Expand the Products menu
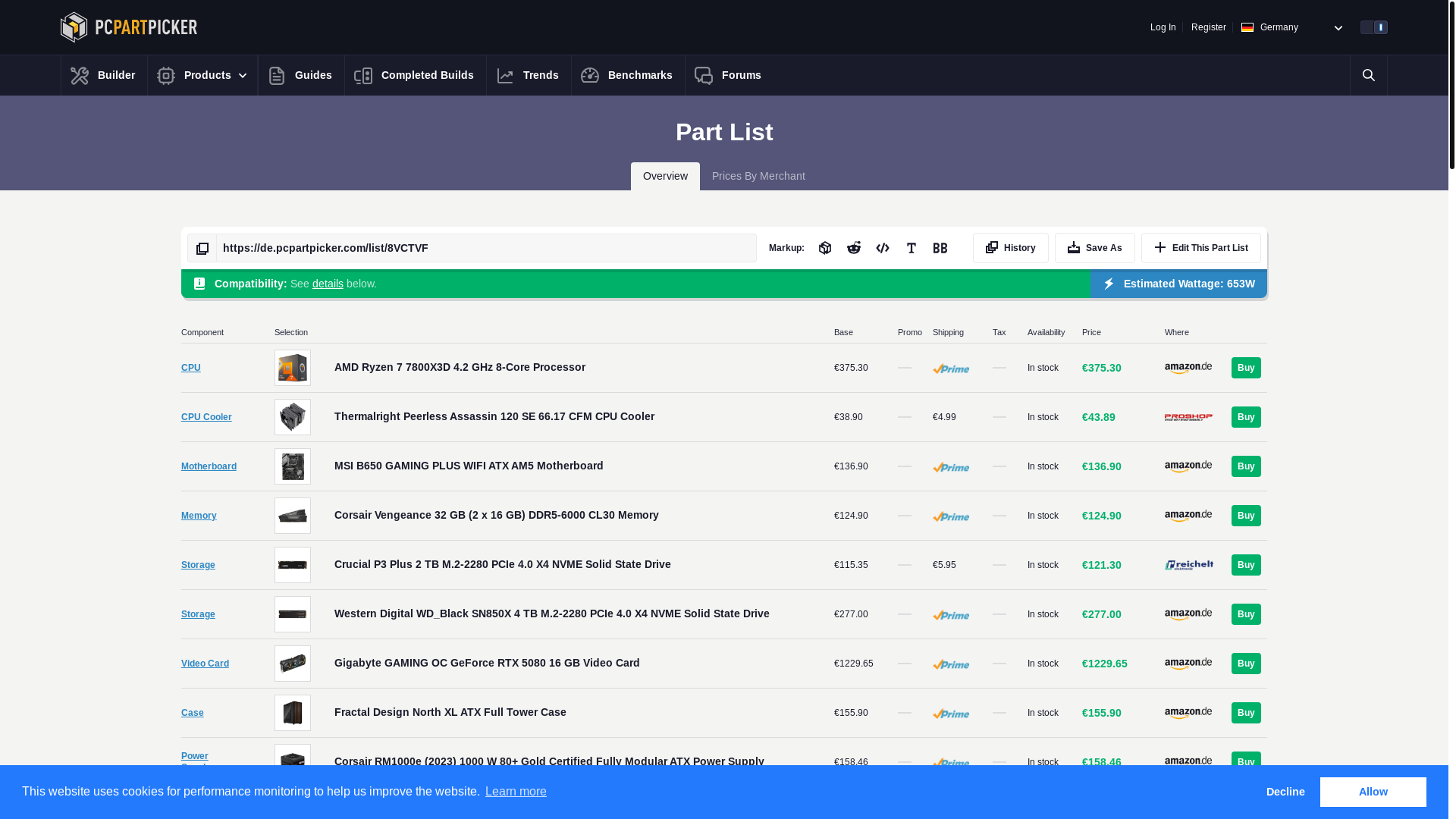Screen dimensions: 1456x819 [x=202, y=75]
